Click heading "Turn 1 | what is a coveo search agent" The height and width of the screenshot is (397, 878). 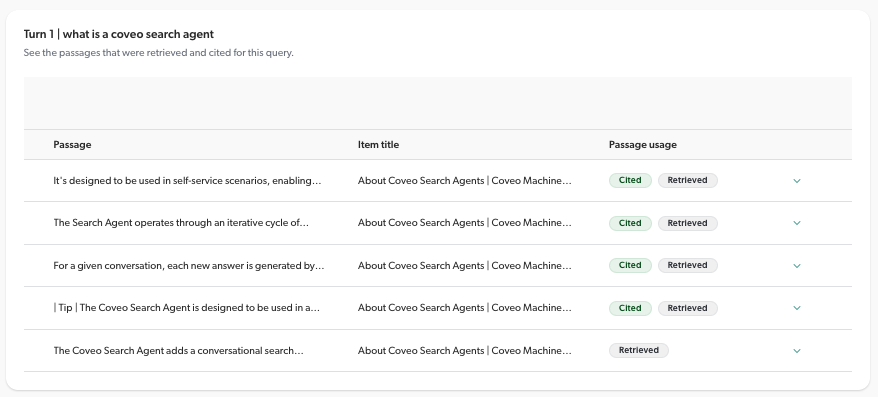click(x=119, y=34)
